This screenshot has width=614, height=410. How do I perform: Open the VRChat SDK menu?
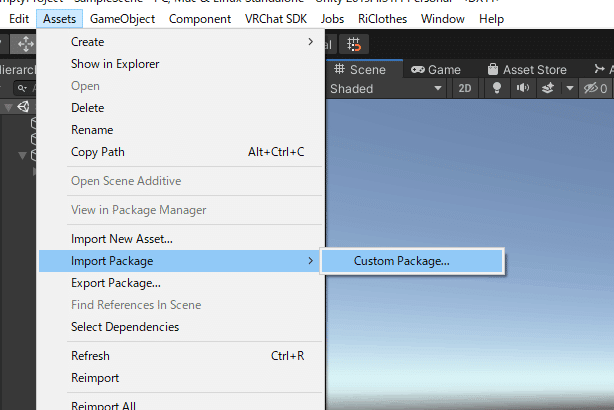click(x=276, y=19)
